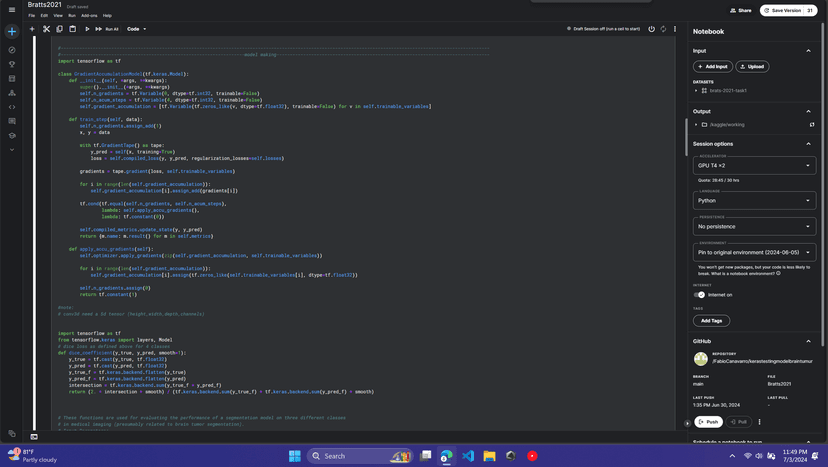Image resolution: width=828 pixels, height=467 pixels.
Task: Collapse the GitHub section
Action: 808,341
